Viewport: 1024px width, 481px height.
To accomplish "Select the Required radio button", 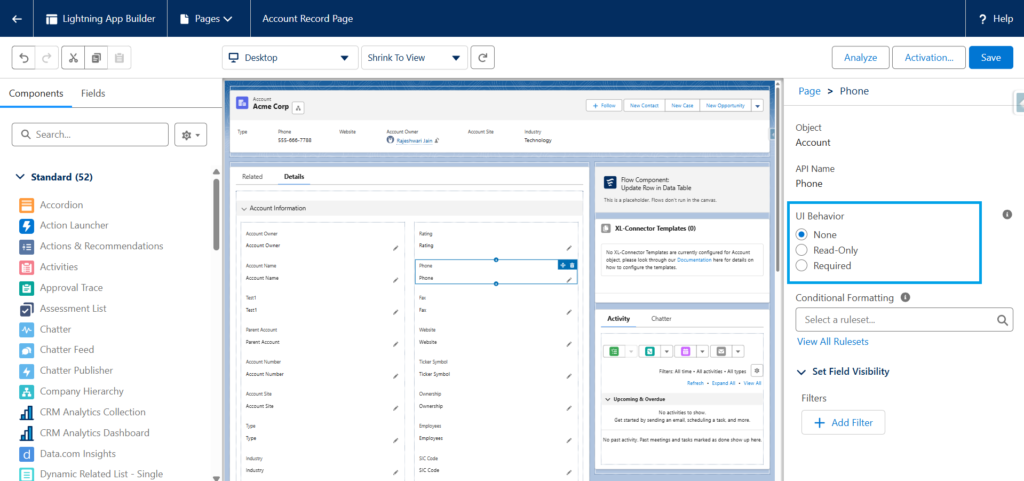I will pos(802,266).
